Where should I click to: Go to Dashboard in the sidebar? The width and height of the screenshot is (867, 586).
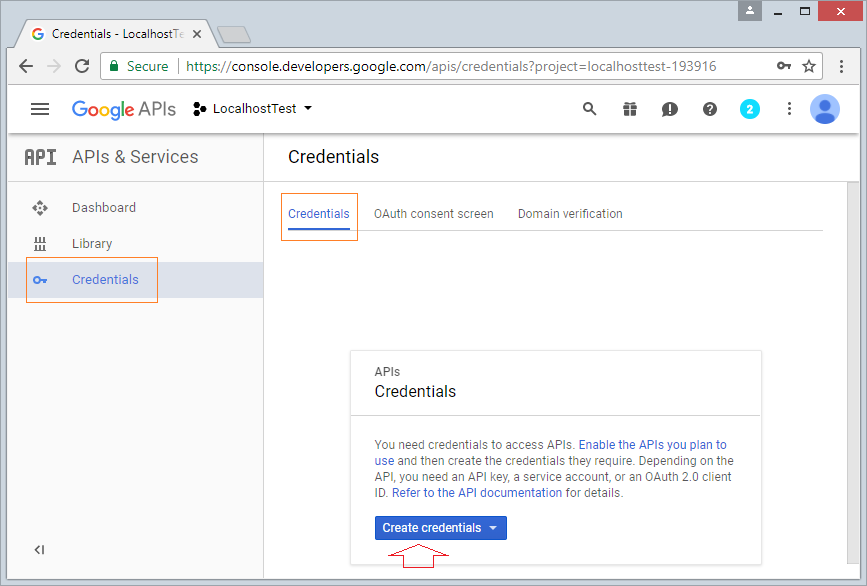(103, 208)
